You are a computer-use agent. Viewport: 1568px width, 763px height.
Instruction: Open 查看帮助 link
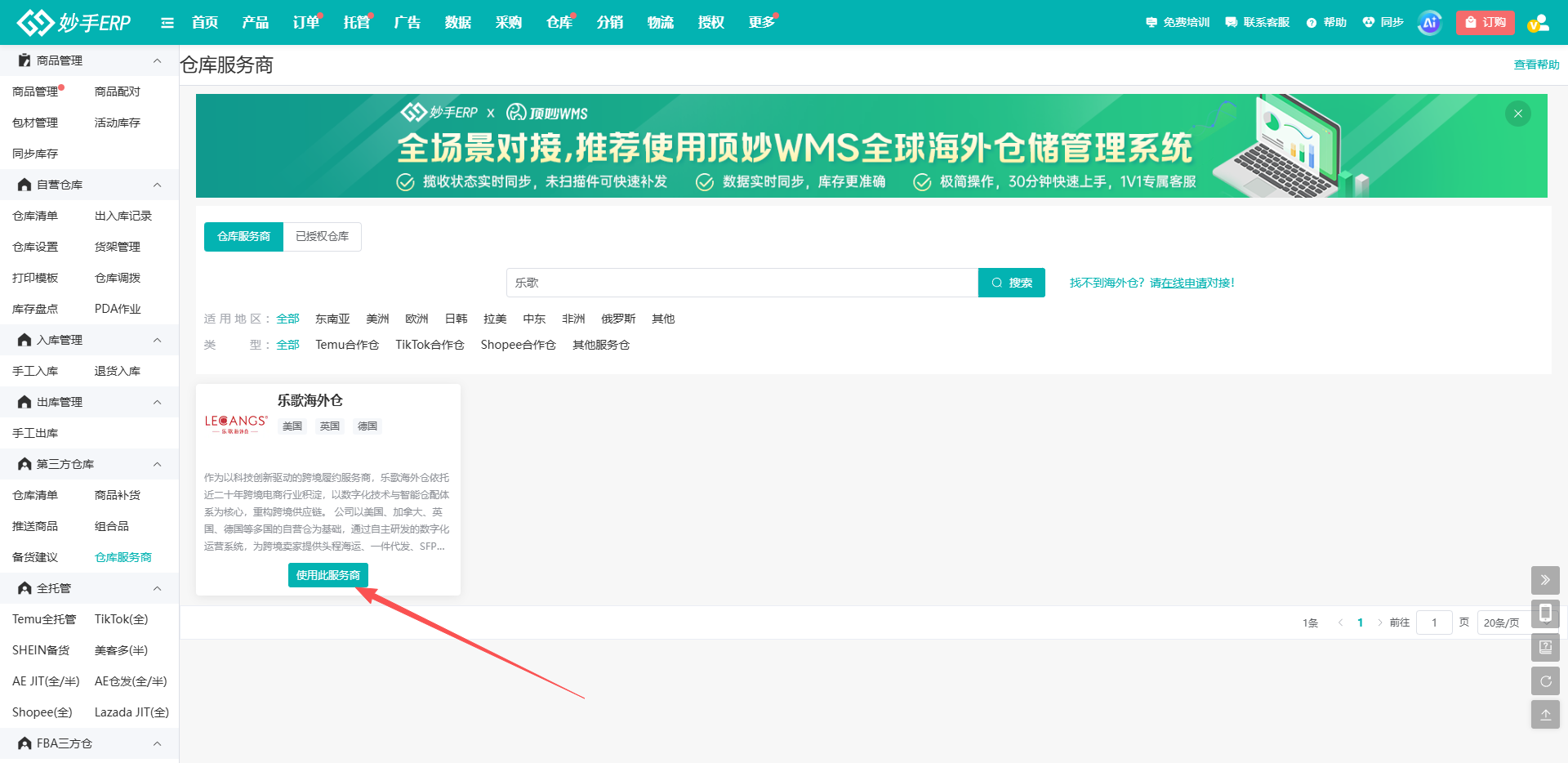pos(1537,65)
